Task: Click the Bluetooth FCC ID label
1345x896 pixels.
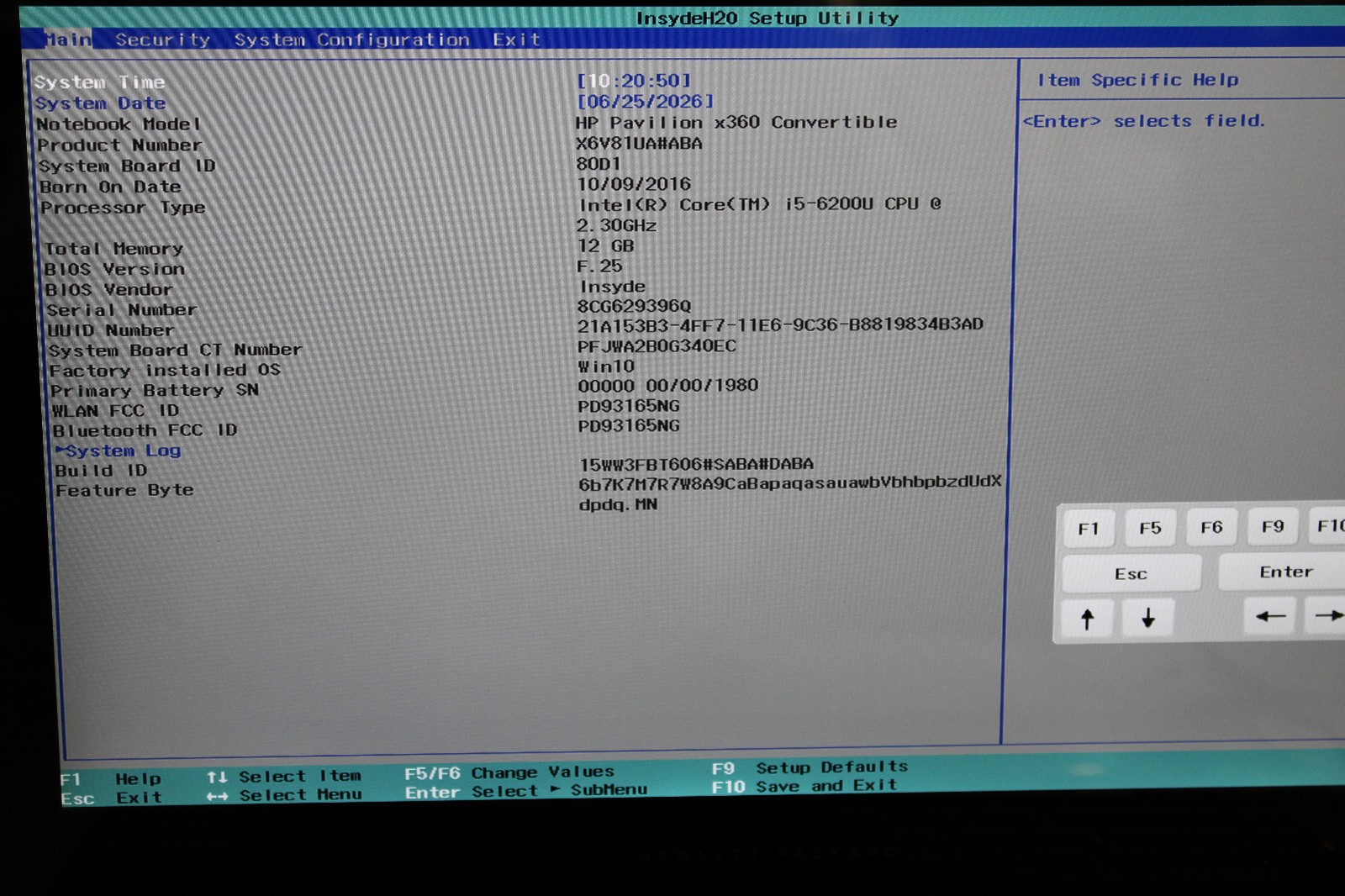Action: tap(145, 430)
